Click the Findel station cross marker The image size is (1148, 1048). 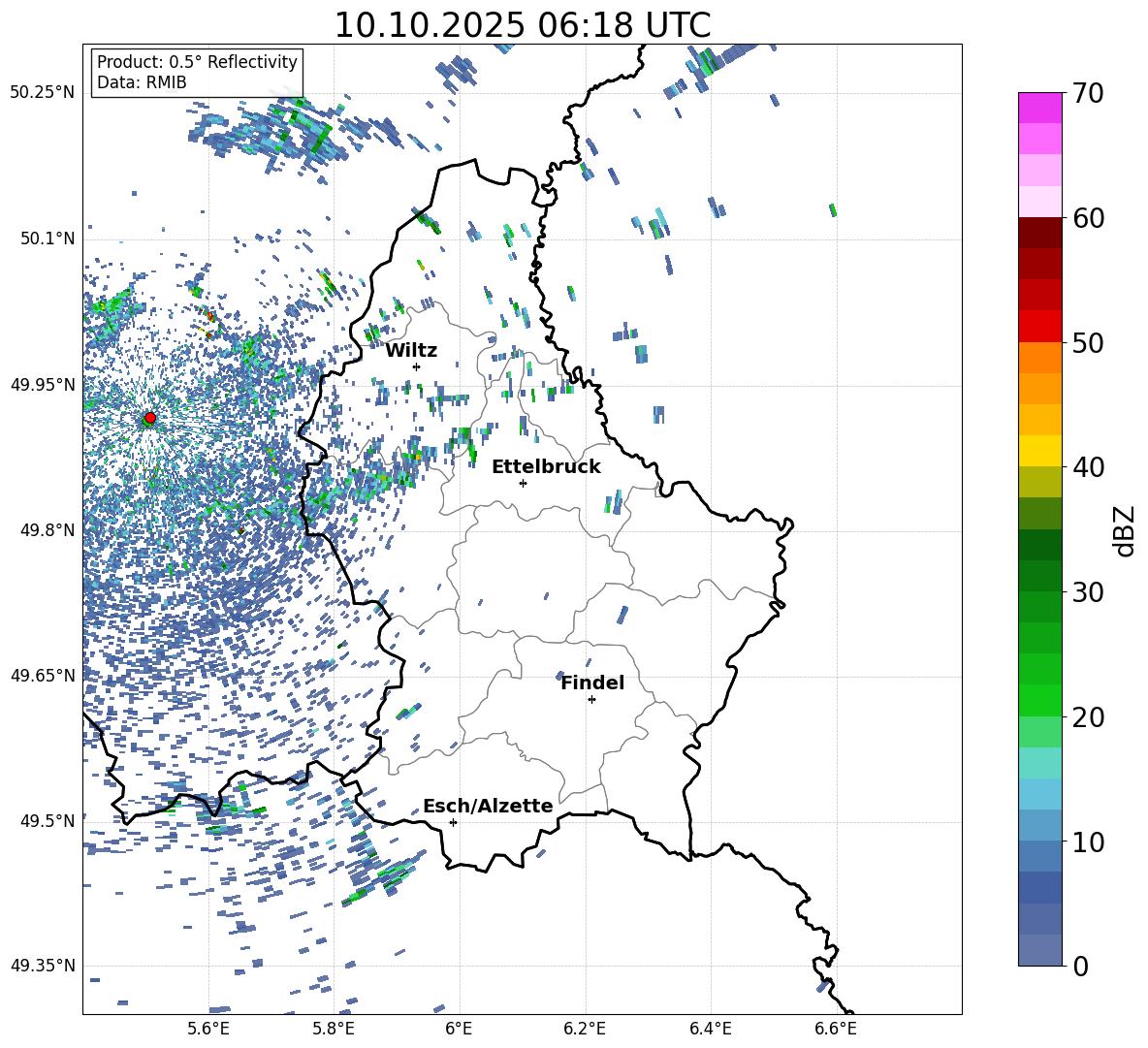591,699
